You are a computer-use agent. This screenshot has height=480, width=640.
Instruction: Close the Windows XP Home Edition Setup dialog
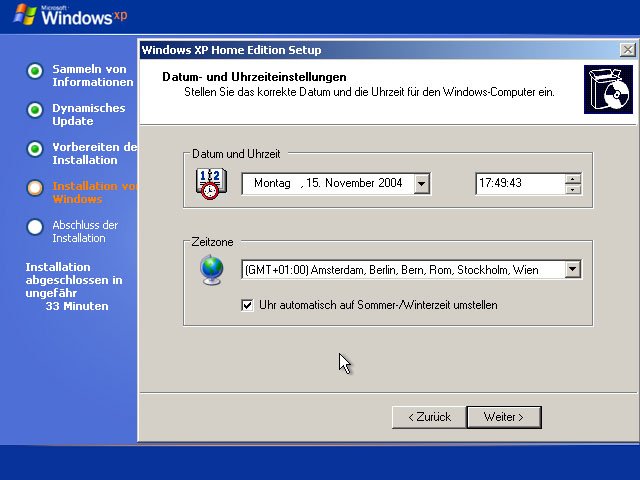[627, 49]
